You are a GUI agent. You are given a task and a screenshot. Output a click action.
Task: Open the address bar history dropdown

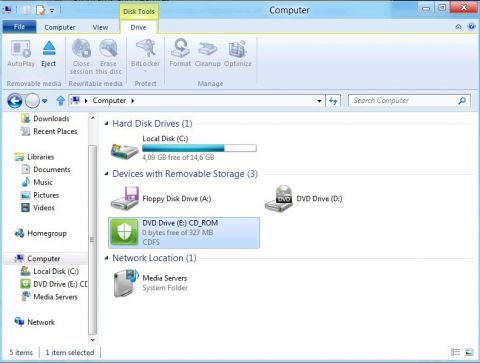[x=319, y=101]
